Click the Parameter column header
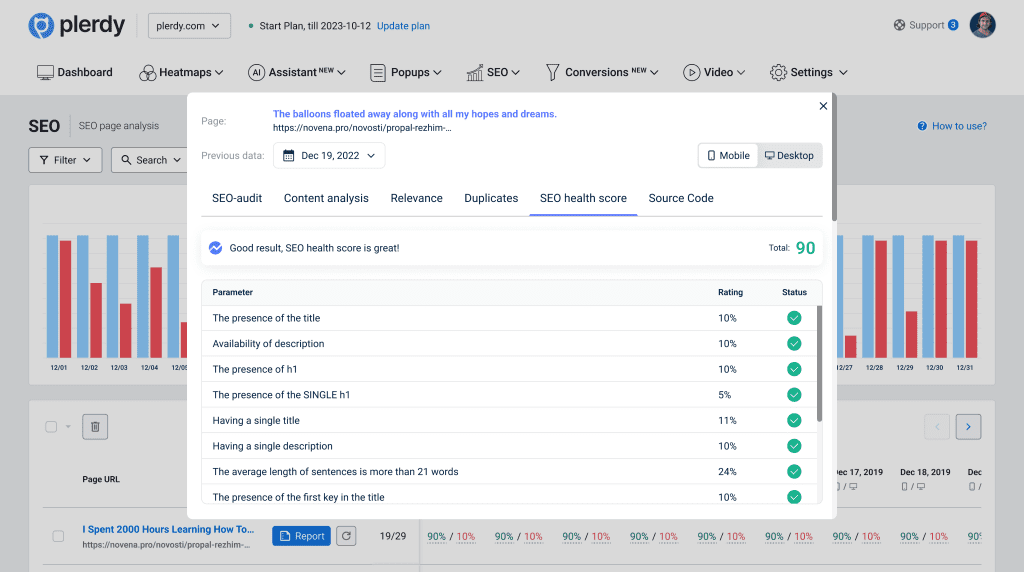The height and width of the screenshot is (572, 1024). click(x=232, y=293)
